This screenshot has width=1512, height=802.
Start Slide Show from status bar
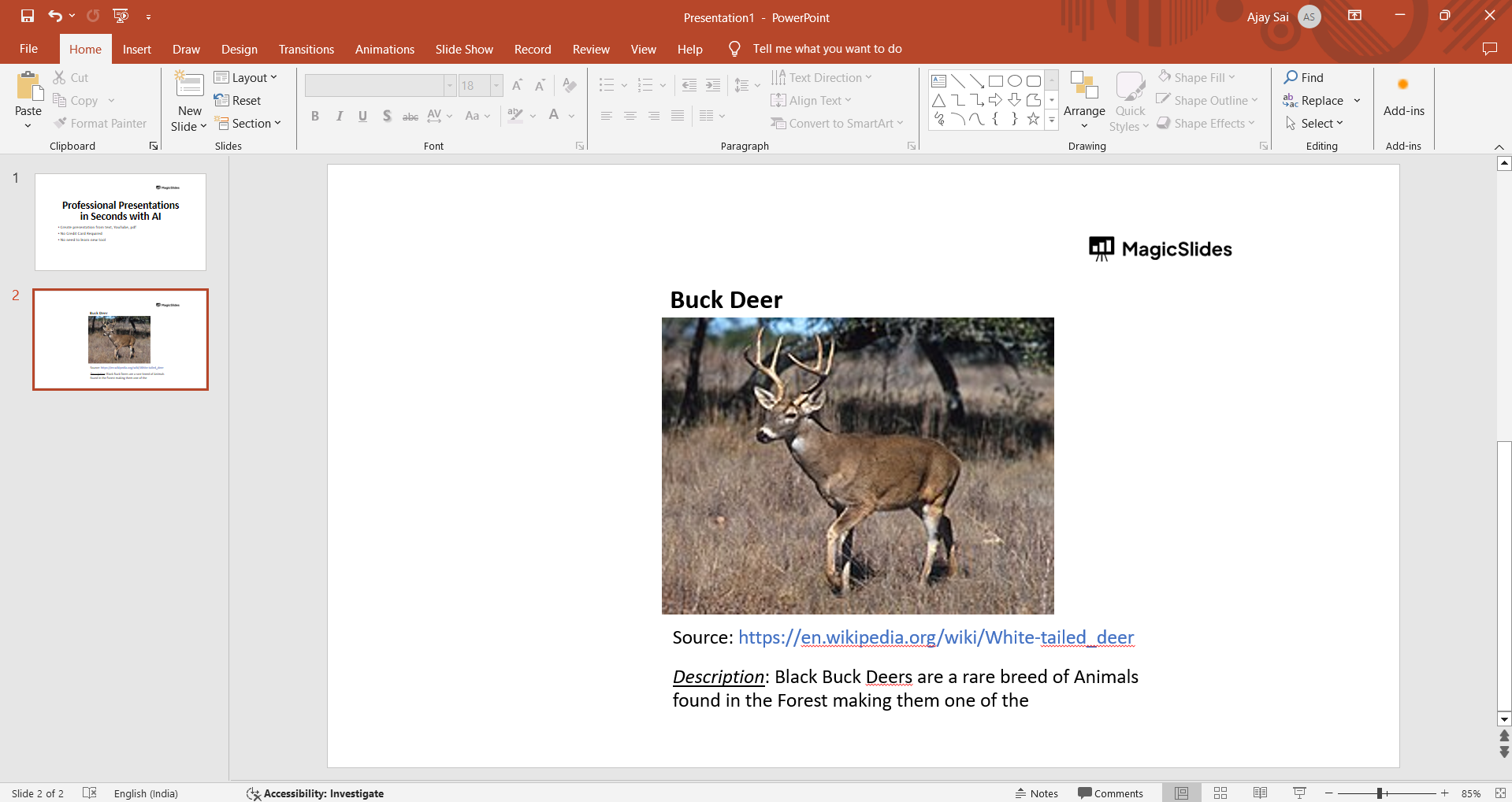click(1299, 793)
